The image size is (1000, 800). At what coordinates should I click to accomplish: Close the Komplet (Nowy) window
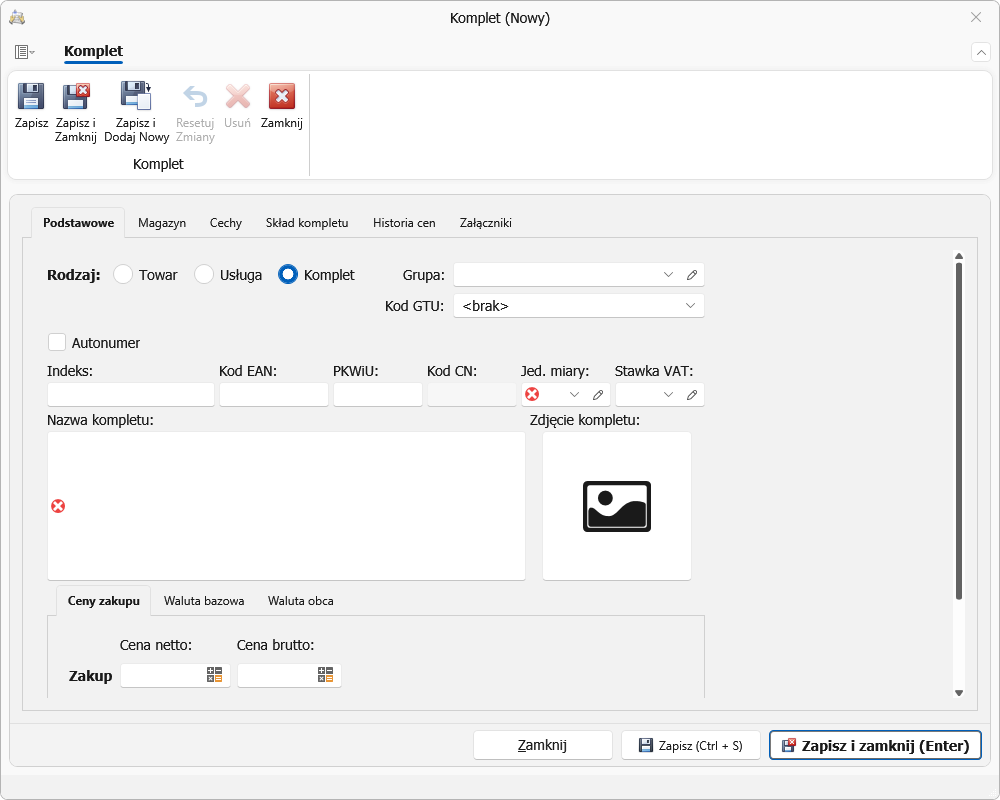(x=976, y=18)
